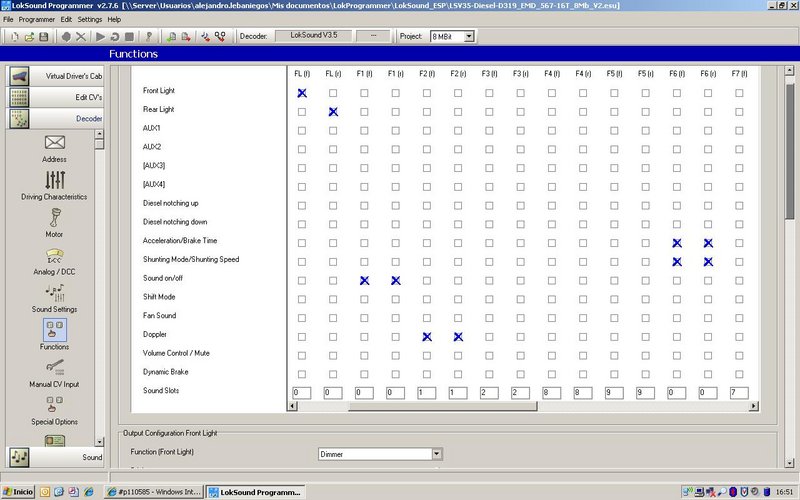The height and width of the screenshot is (500, 800).
Task: Switch to the Edit CV's panel
Action: 55,97
